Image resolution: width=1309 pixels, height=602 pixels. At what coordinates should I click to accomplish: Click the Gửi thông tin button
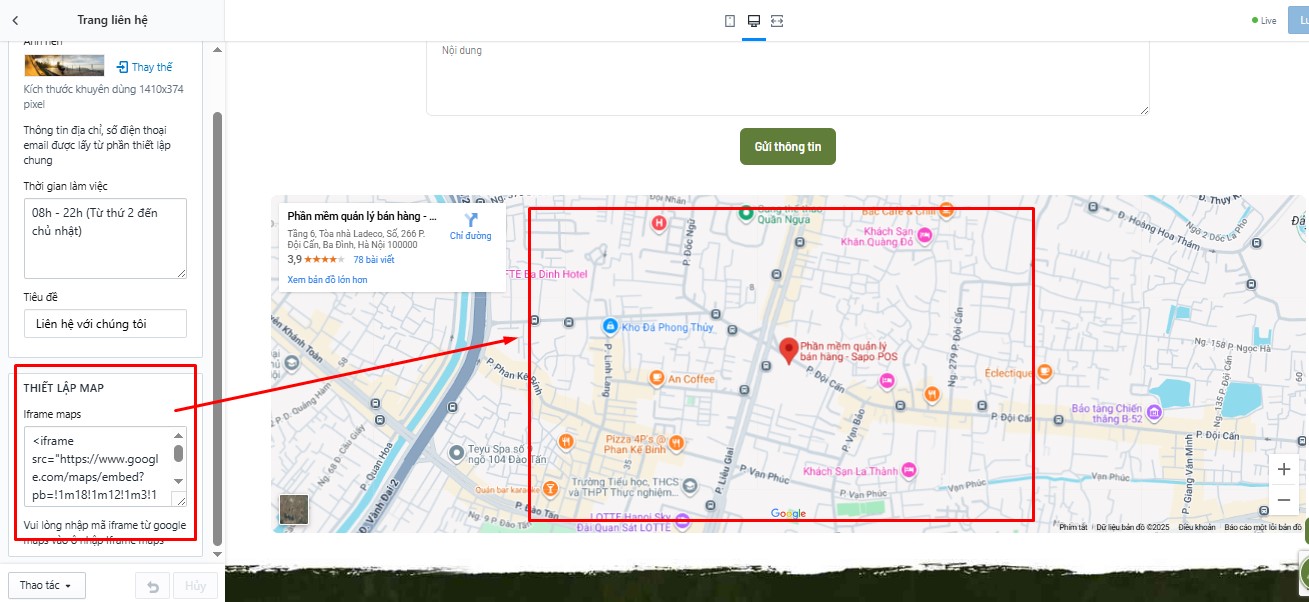click(x=788, y=146)
